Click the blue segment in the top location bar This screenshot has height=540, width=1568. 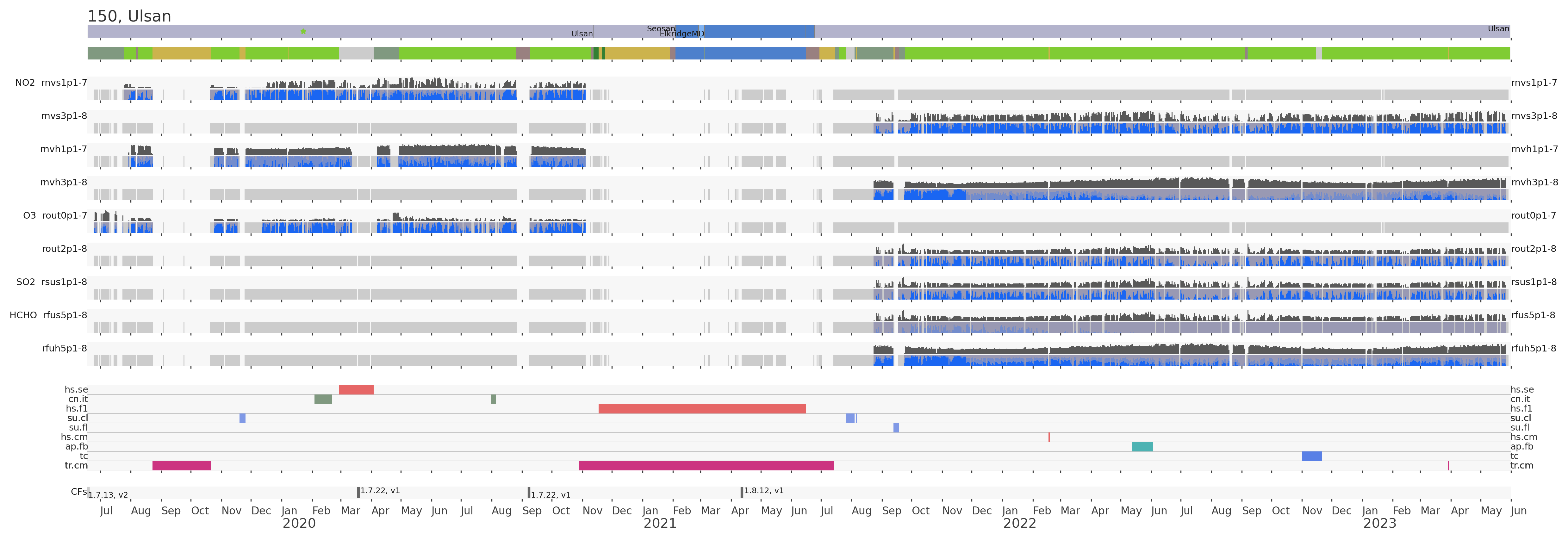(755, 32)
